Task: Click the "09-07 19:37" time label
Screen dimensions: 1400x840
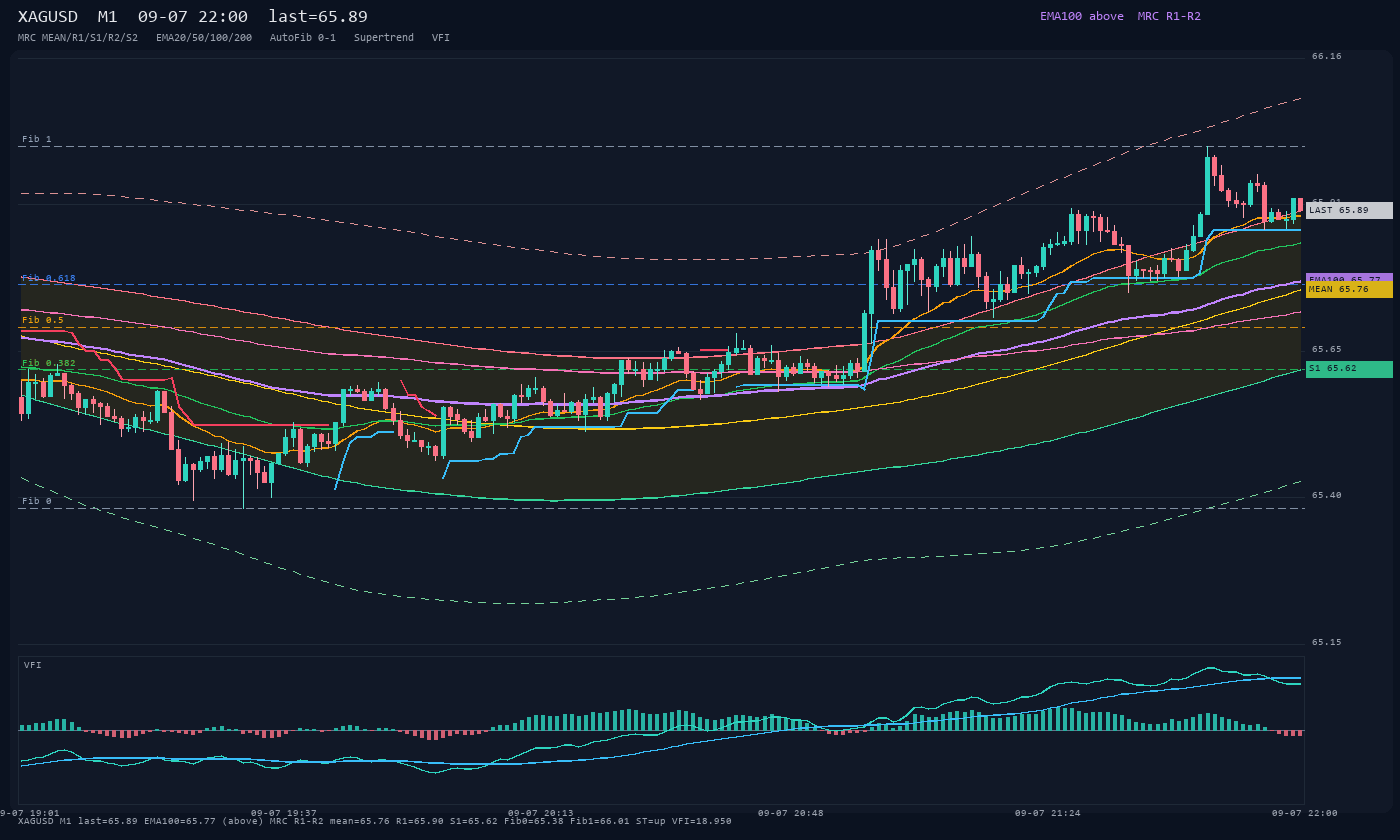Action: coord(284,813)
